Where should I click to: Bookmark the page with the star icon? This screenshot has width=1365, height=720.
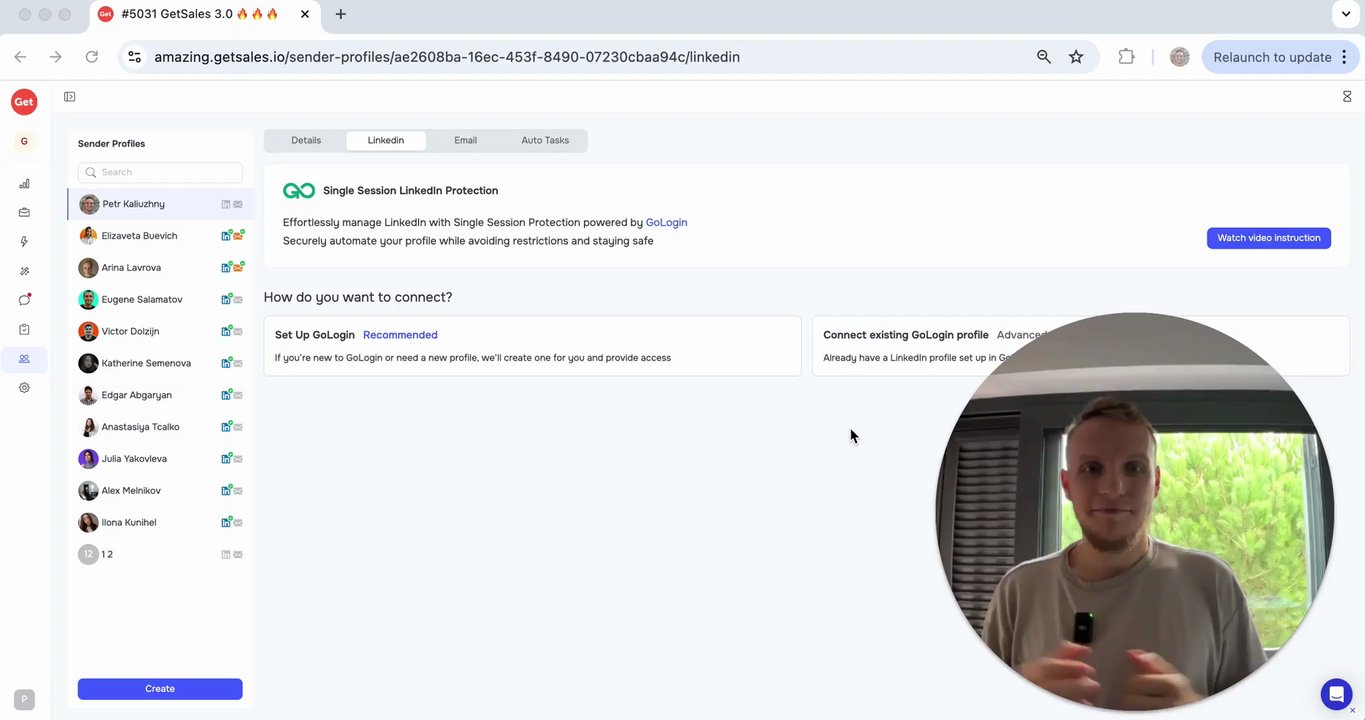pos(1076,57)
